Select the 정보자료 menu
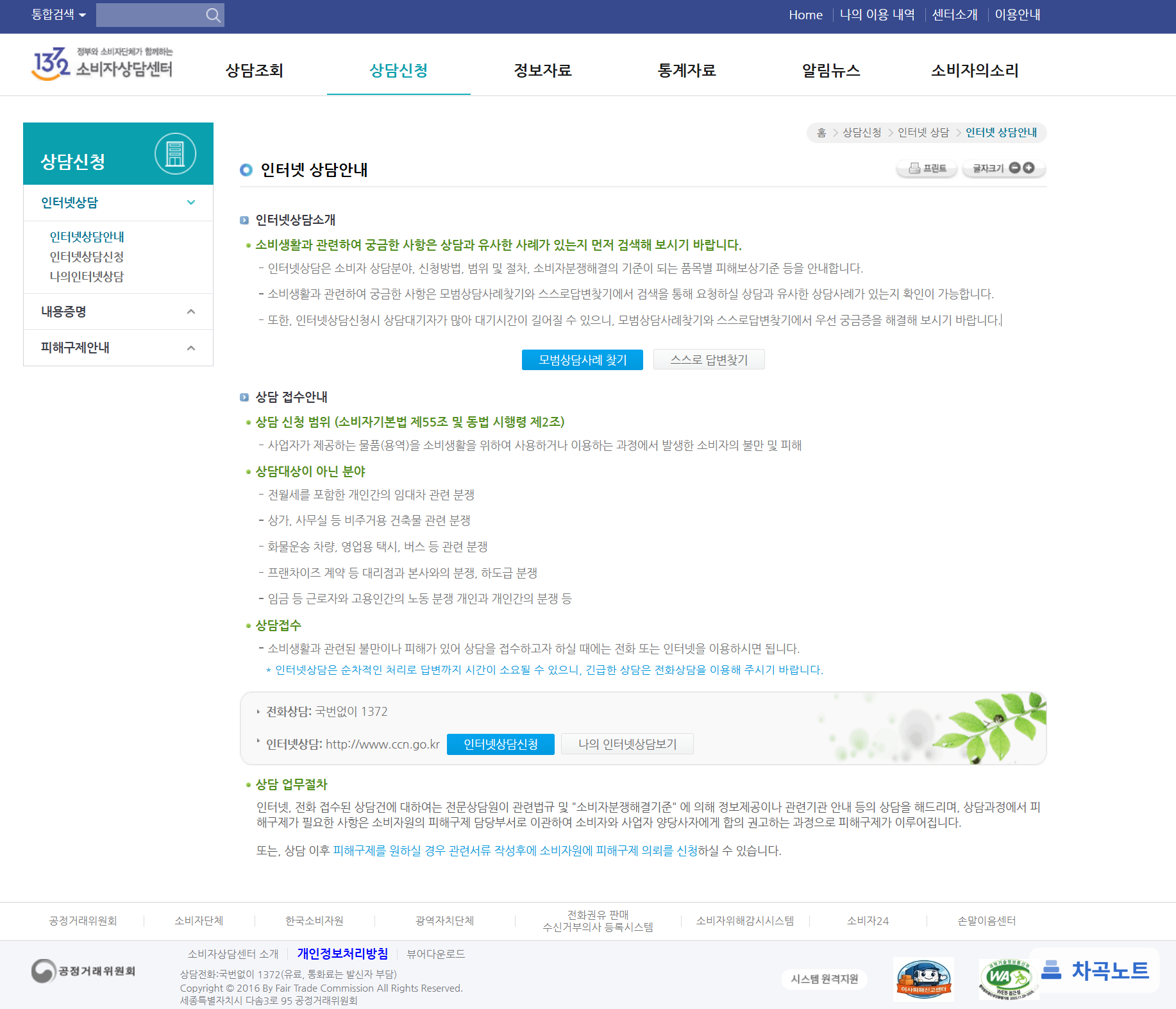Viewport: 1176px width, 1009px height. coord(543,71)
